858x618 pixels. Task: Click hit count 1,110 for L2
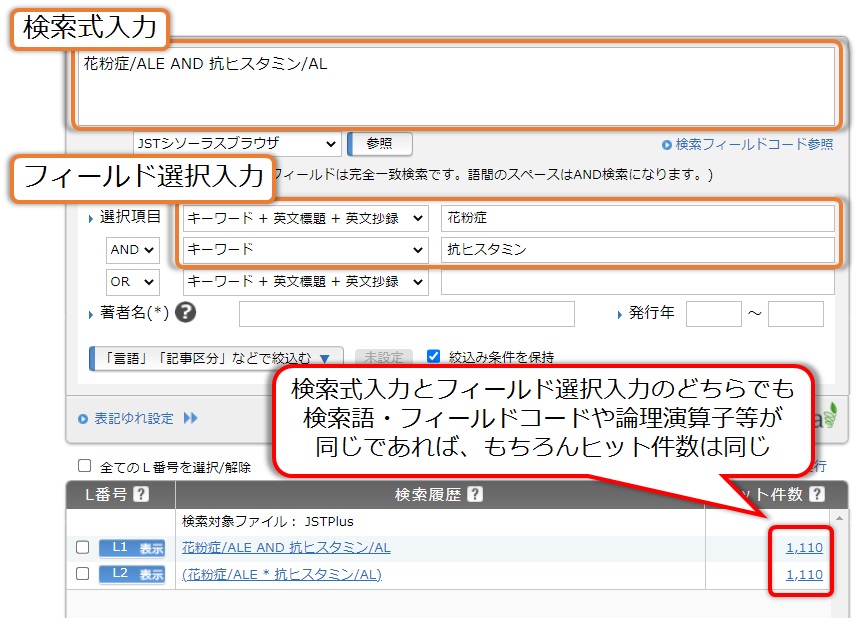pos(804,574)
